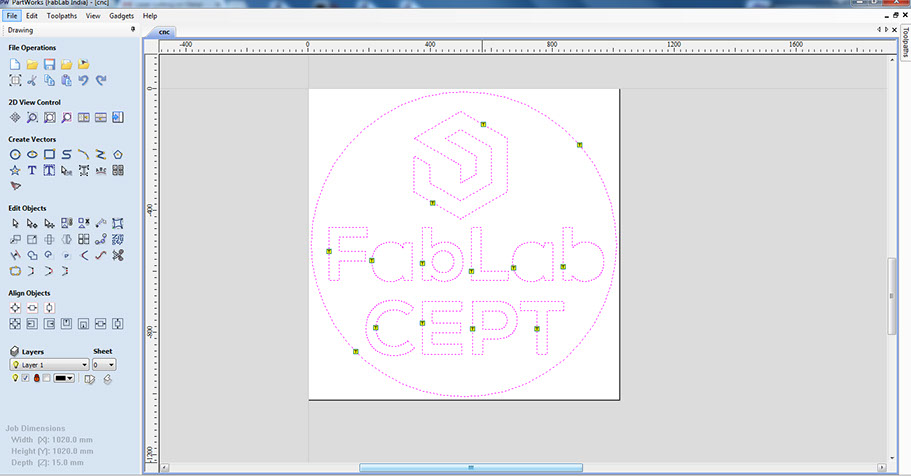The width and height of the screenshot is (911, 476).
Task: Activate the Node Editing tool
Action: click(32, 223)
